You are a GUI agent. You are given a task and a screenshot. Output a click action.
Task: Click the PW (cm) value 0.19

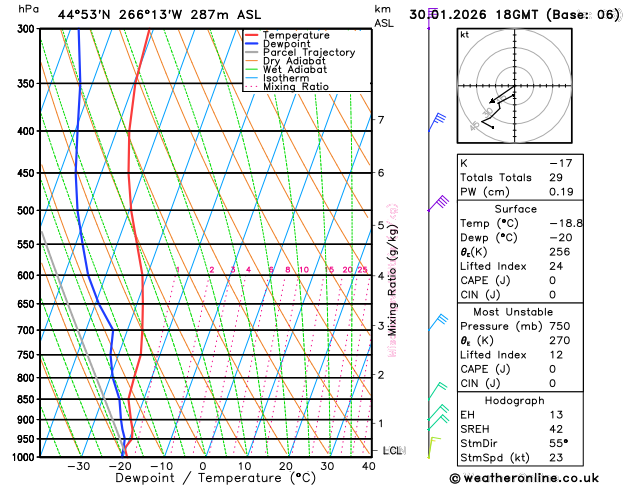pyautogui.click(x=561, y=192)
